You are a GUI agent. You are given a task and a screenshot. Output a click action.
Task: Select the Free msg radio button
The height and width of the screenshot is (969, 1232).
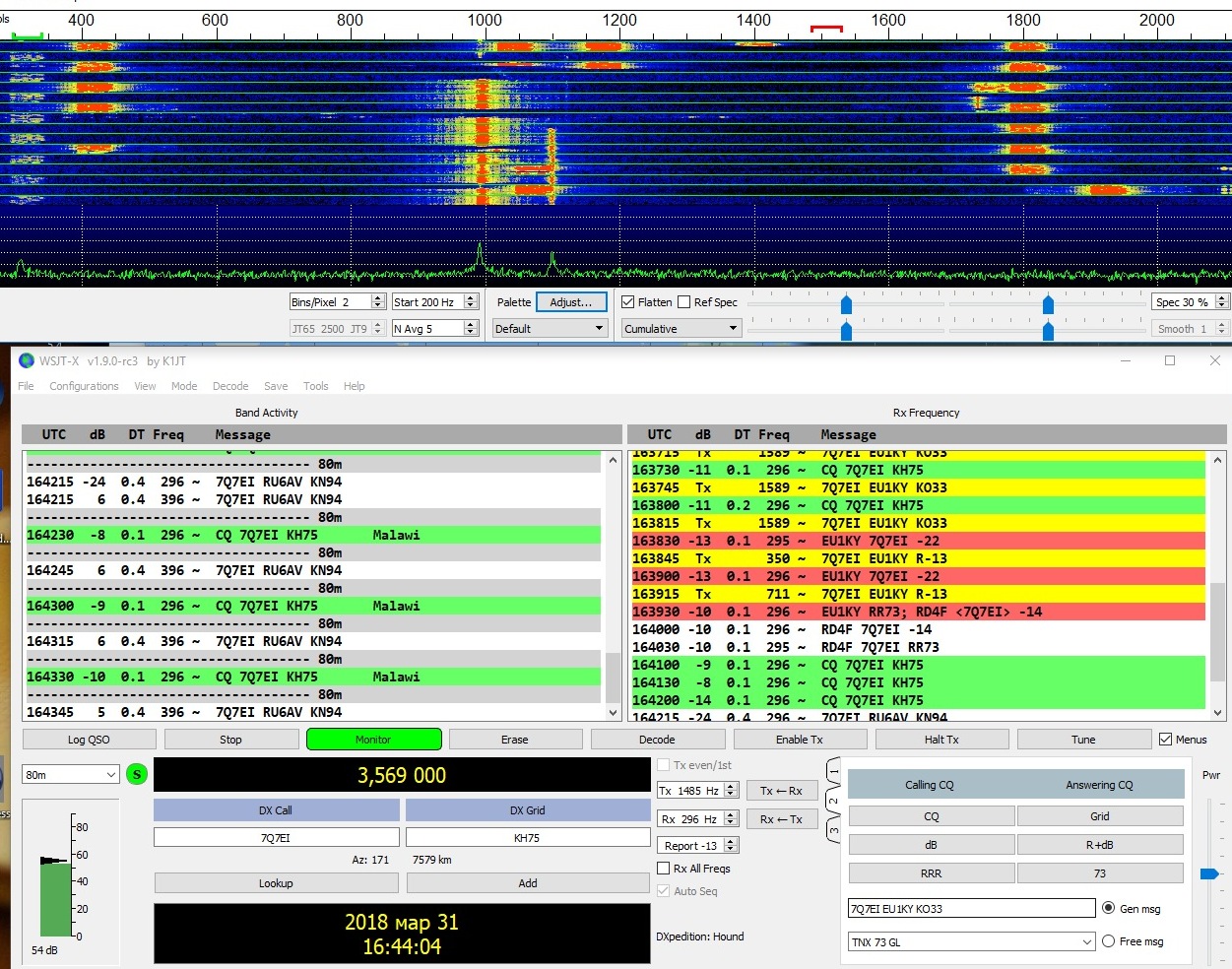point(1109,941)
